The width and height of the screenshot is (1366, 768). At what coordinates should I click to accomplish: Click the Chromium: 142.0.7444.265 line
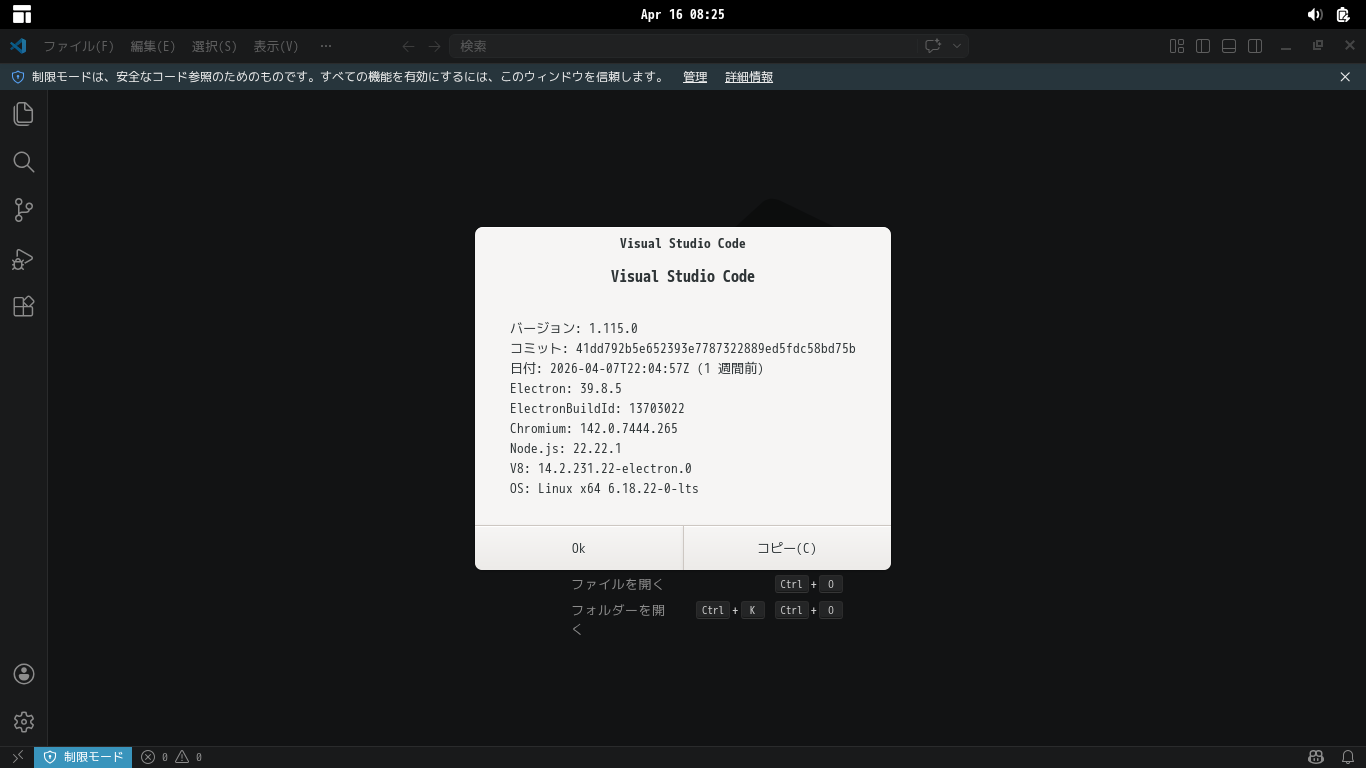[594, 428]
